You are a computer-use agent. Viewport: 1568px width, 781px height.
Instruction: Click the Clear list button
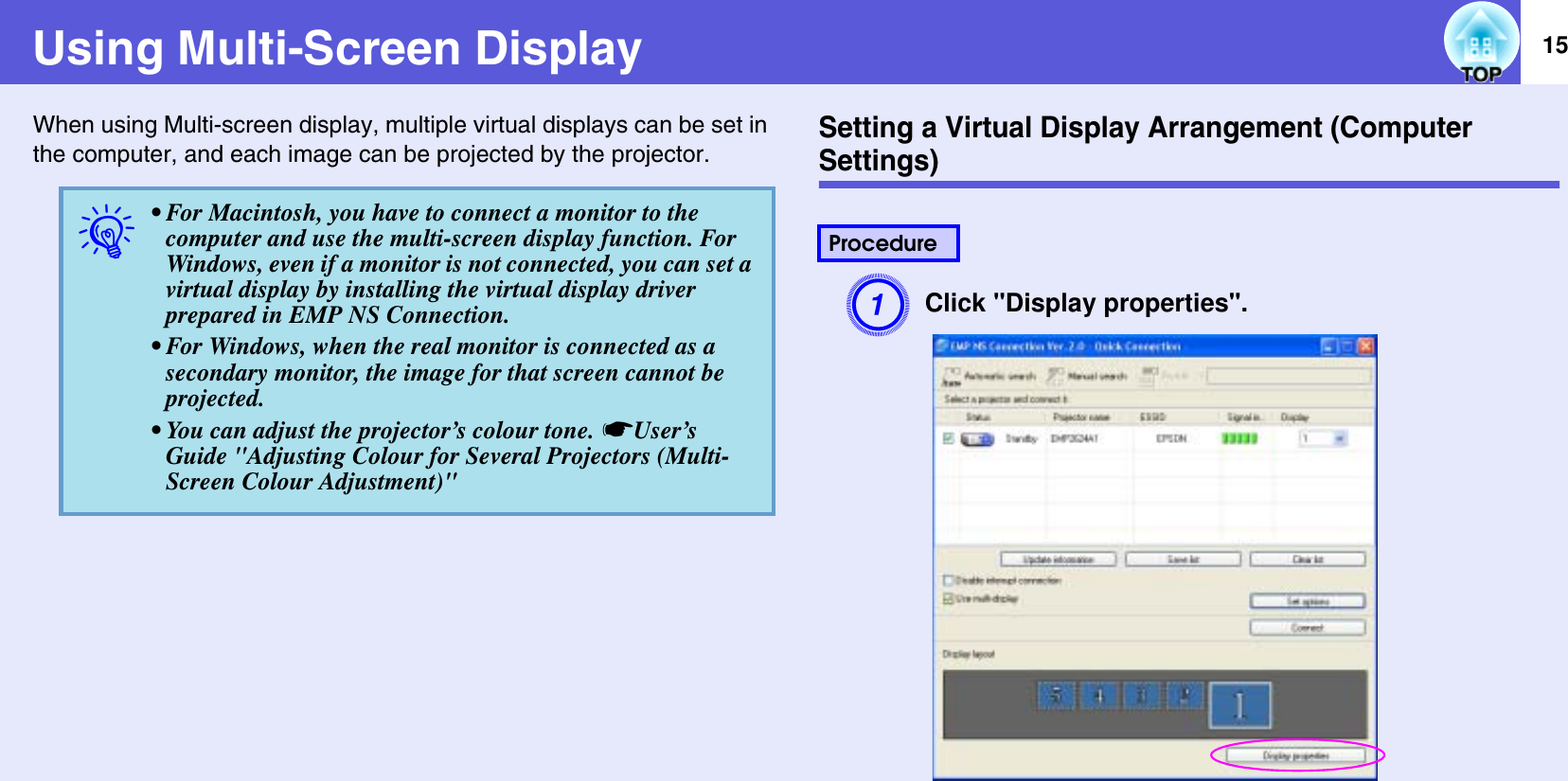[x=1308, y=559]
